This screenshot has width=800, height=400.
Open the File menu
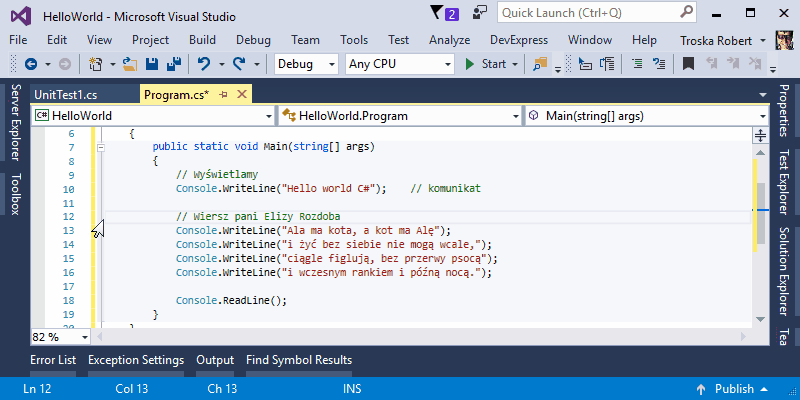18,40
